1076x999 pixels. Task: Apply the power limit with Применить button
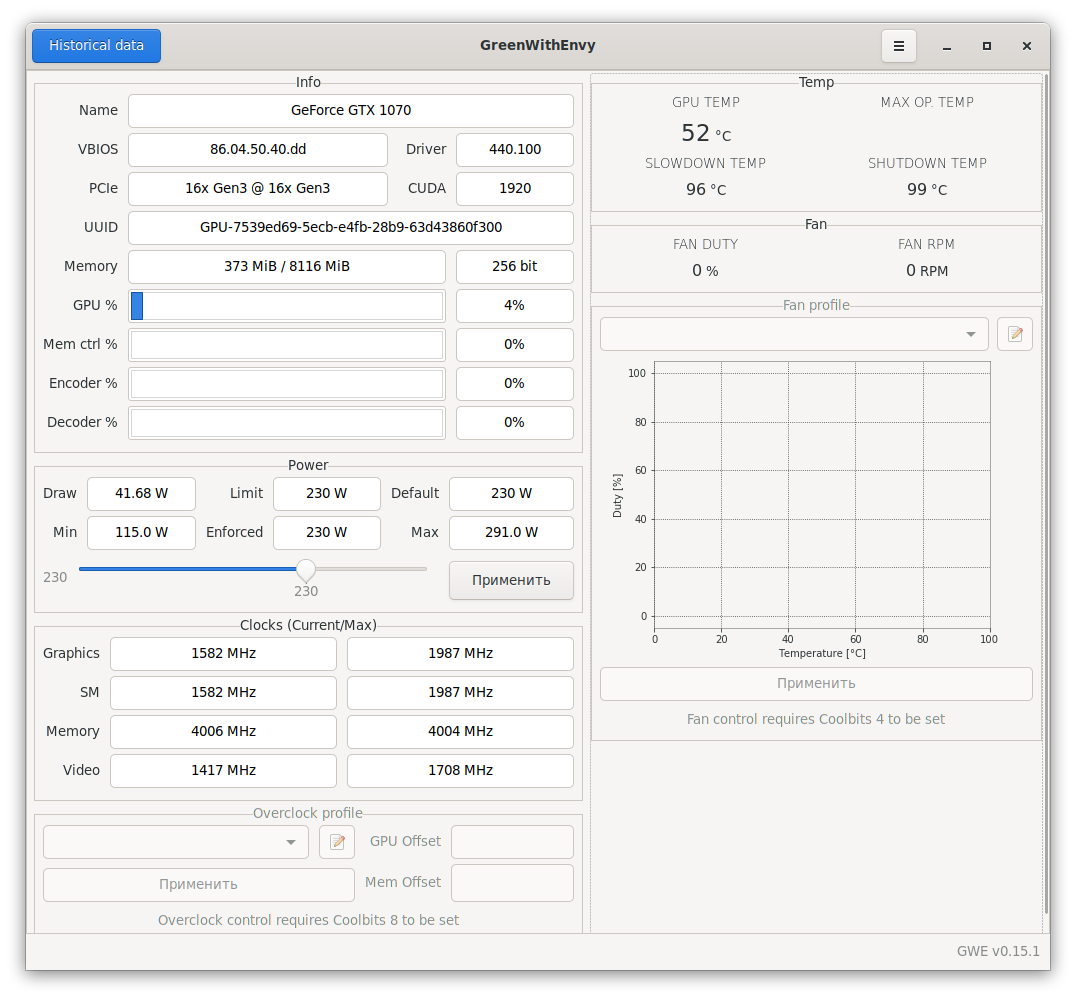[x=511, y=580]
